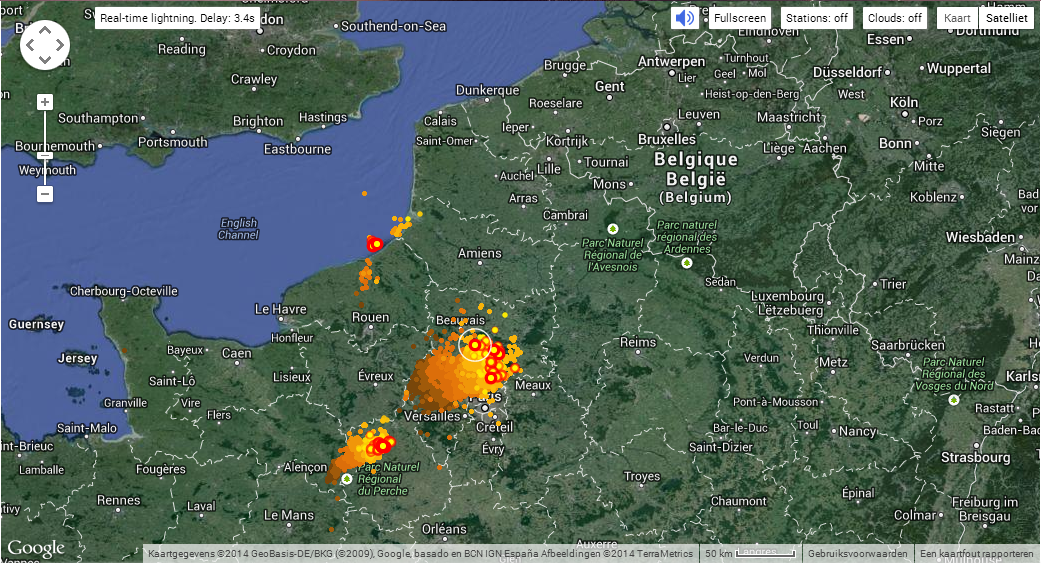The image size is (1041, 563).
Task: Click the Parc Naturel du Perche tree icon
Action: 347,478
